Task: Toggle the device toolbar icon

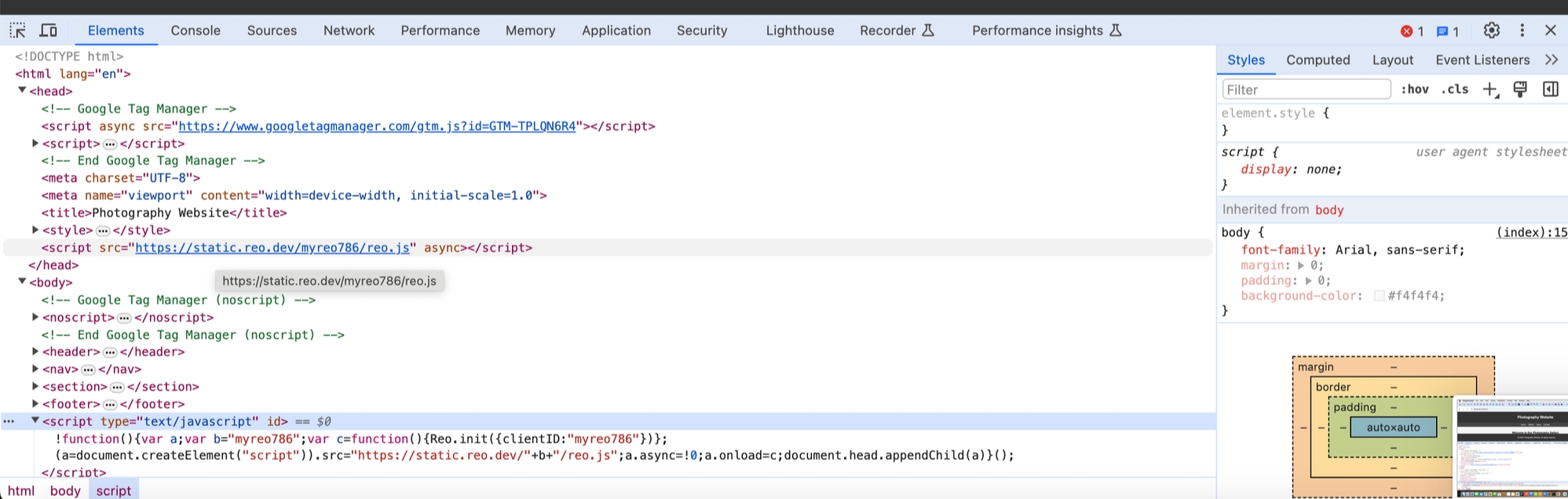Action: 49,31
